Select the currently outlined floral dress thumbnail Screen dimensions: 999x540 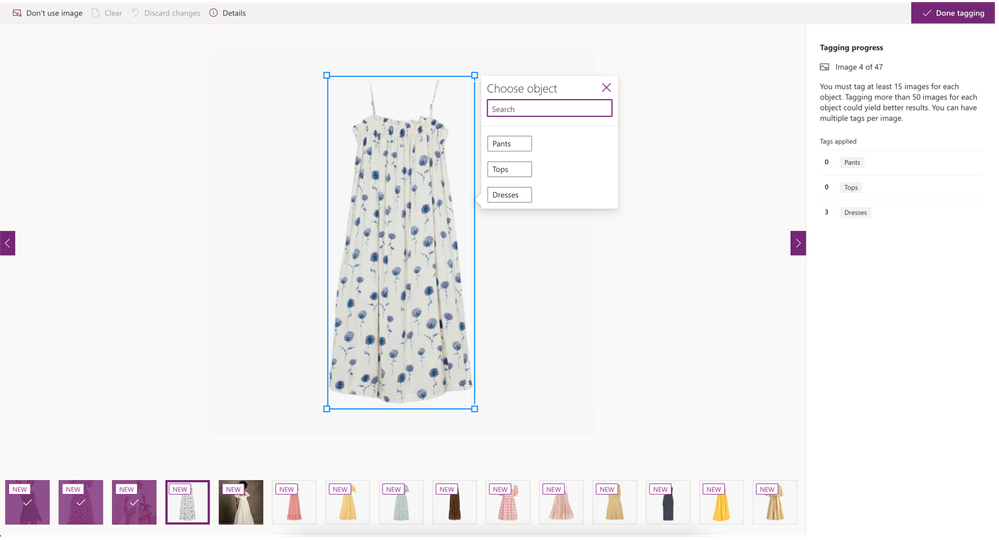tap(187, 502)
